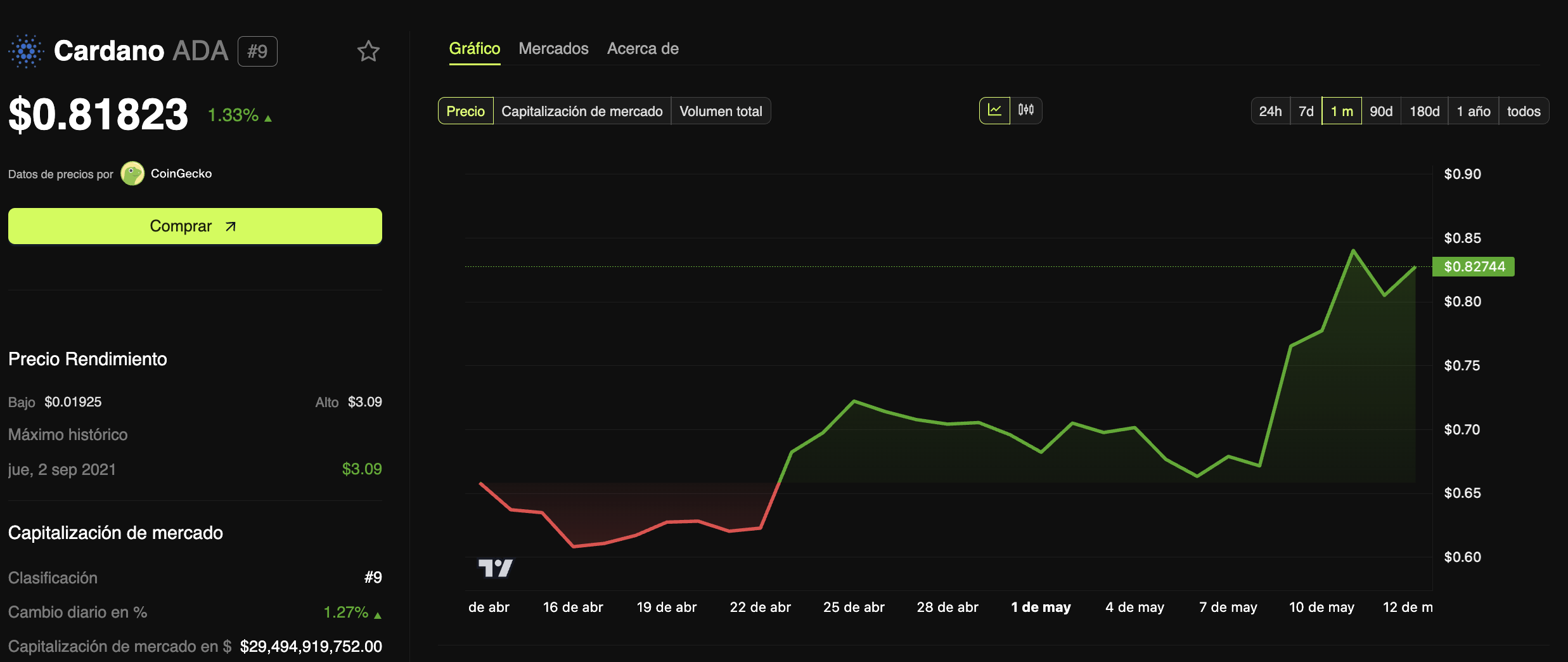This screenshot has width=1568, height=662.
Task: Click the green $3.09 all-time high value
Action: (362, 469)
